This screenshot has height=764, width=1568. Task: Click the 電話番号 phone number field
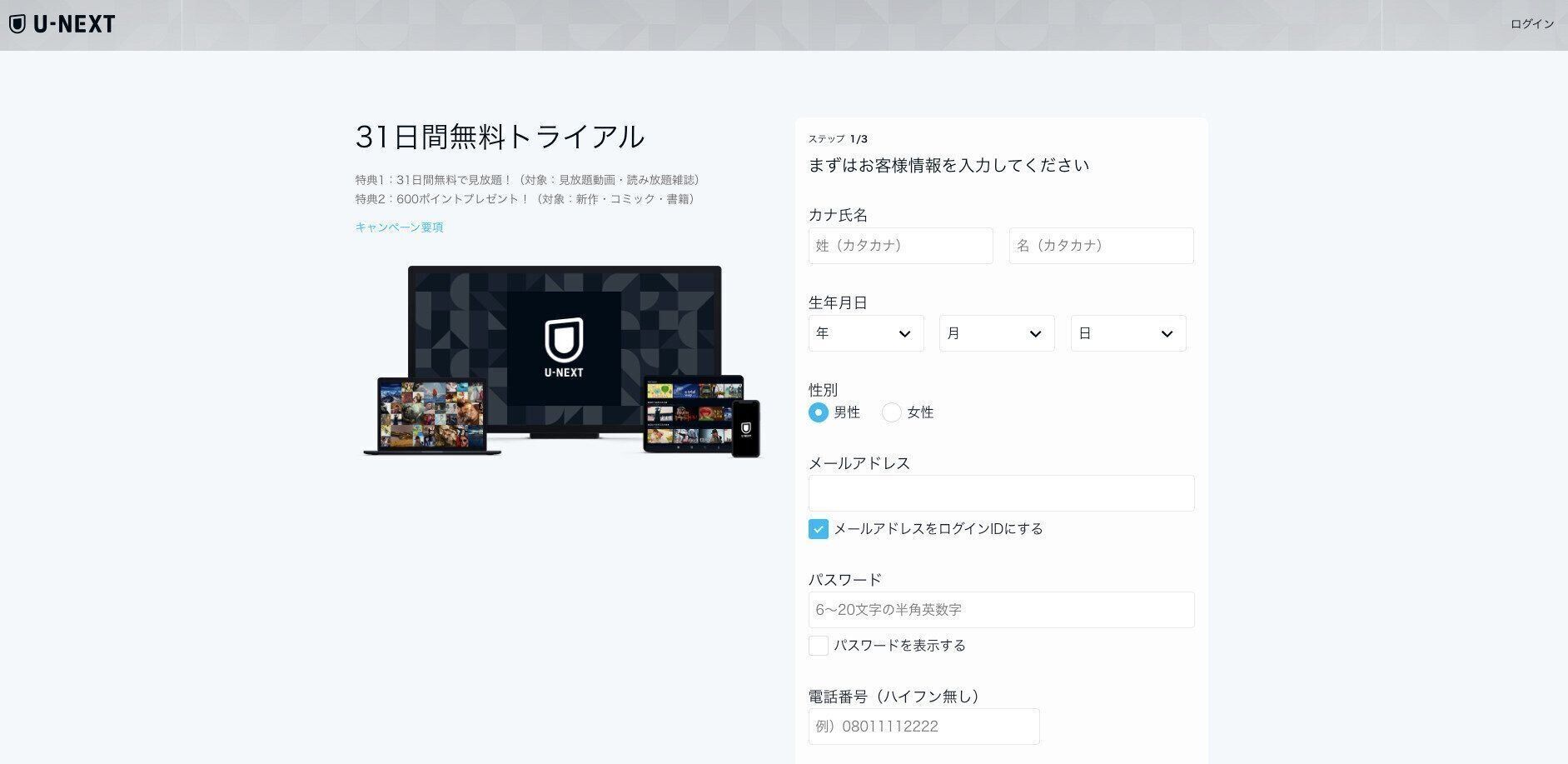click(x=923, y=726)
